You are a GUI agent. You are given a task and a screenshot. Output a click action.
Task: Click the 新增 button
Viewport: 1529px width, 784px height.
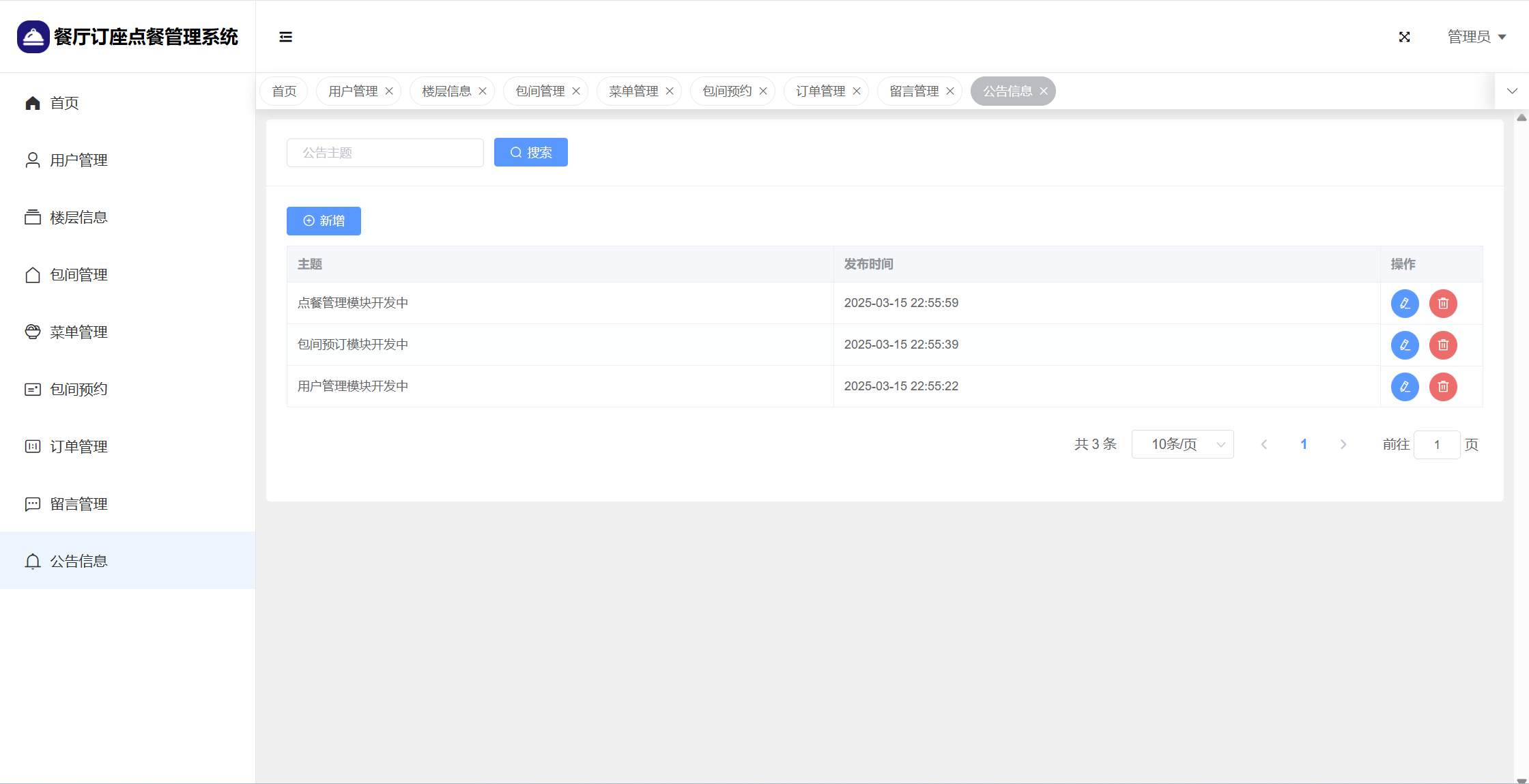[x=324, y=221]
